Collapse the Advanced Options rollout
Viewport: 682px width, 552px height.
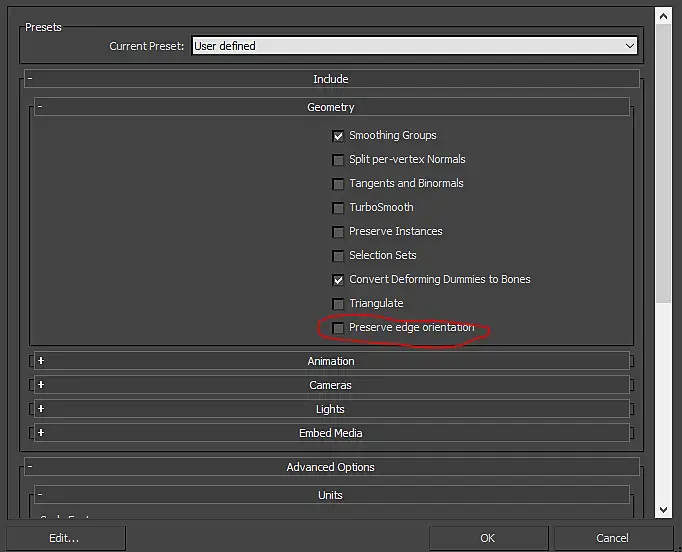pos(332,467)
